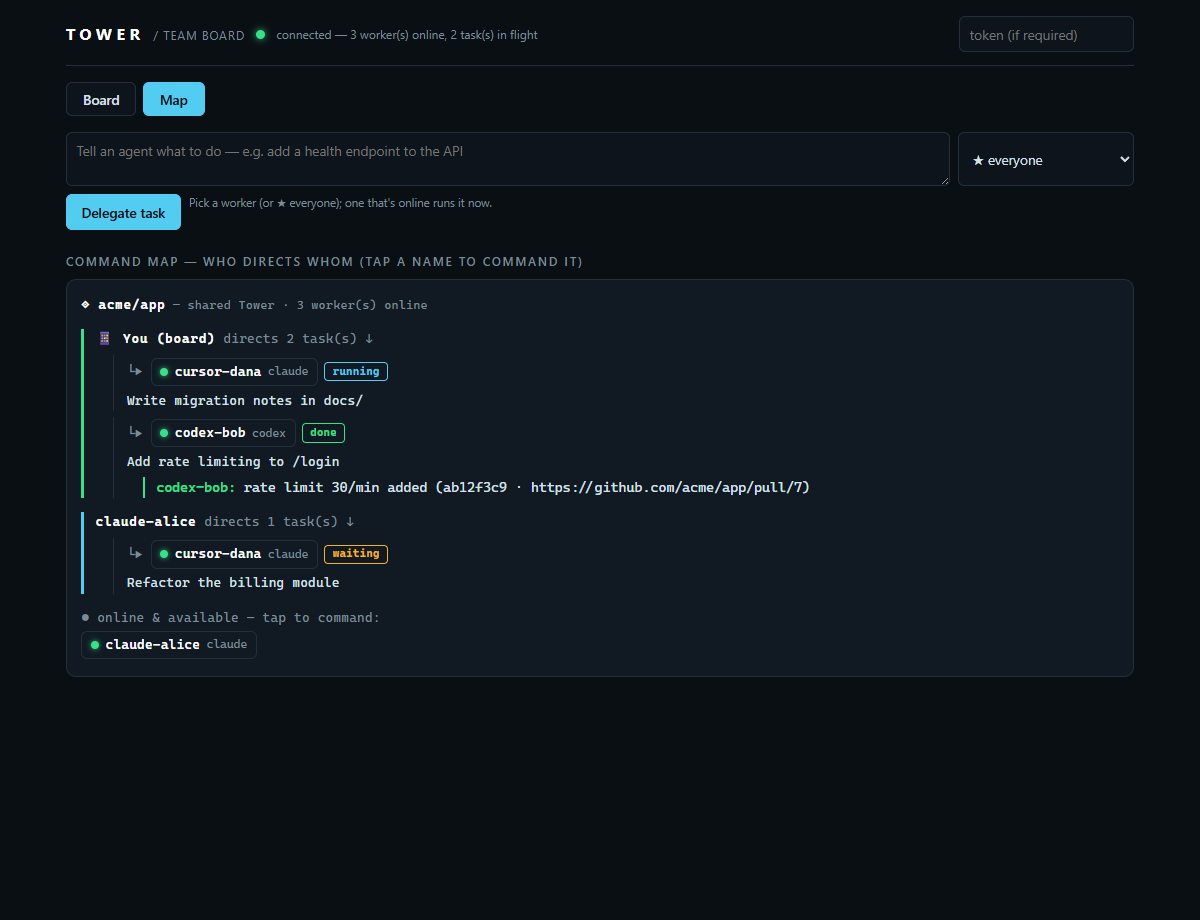Click the green 'done' status badge

323,433
